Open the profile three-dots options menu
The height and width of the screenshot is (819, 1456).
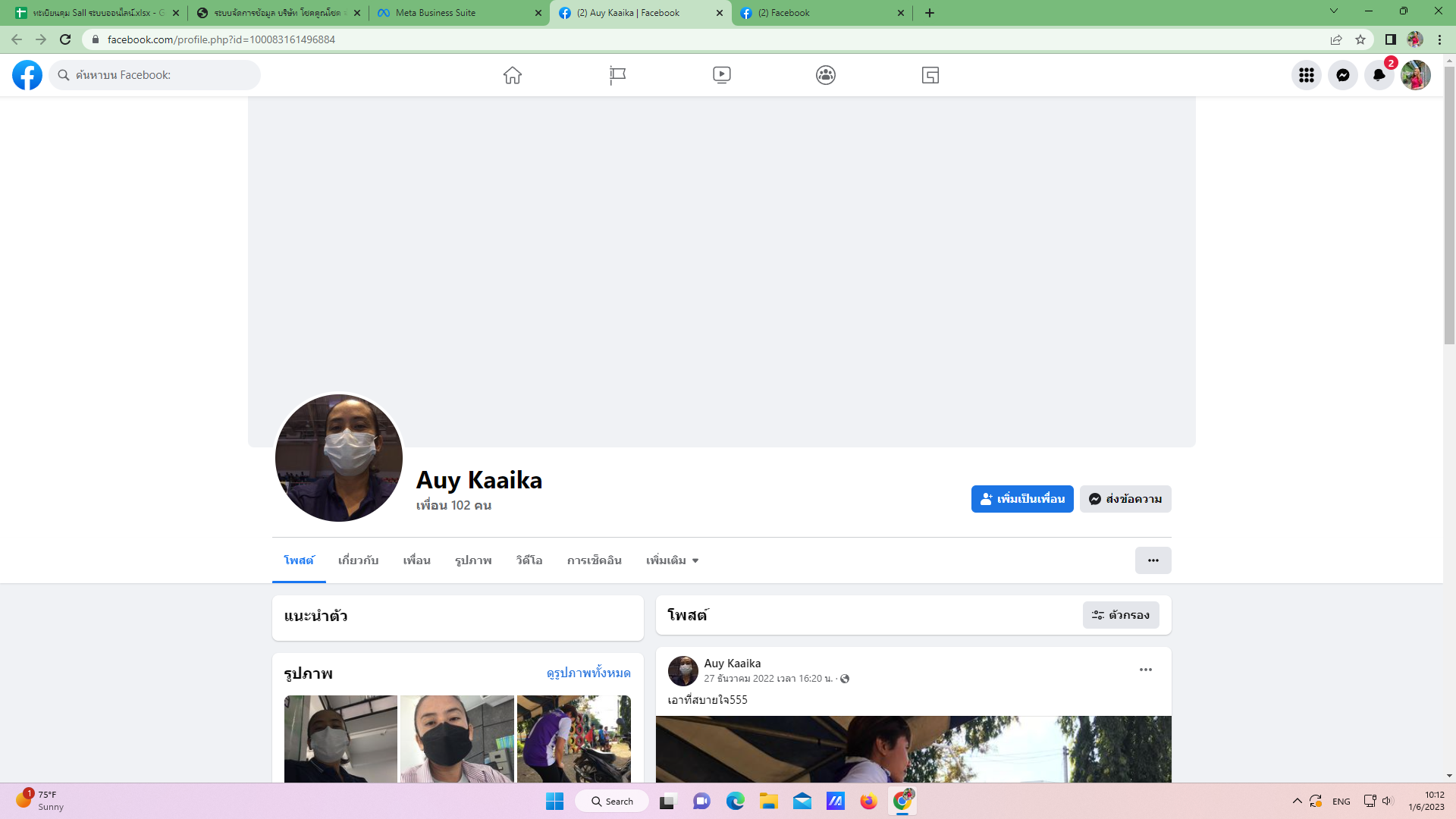[1153, 560]
